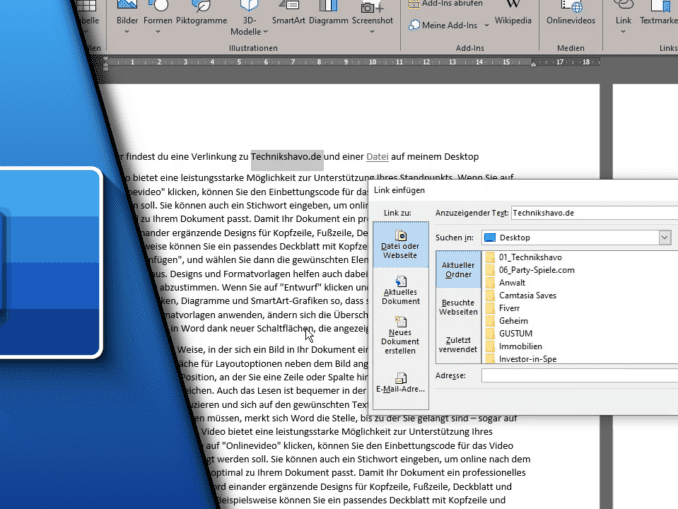Select the Immobilien folder
The width and height of the screenshot is (678, 509).
point(520,346)
